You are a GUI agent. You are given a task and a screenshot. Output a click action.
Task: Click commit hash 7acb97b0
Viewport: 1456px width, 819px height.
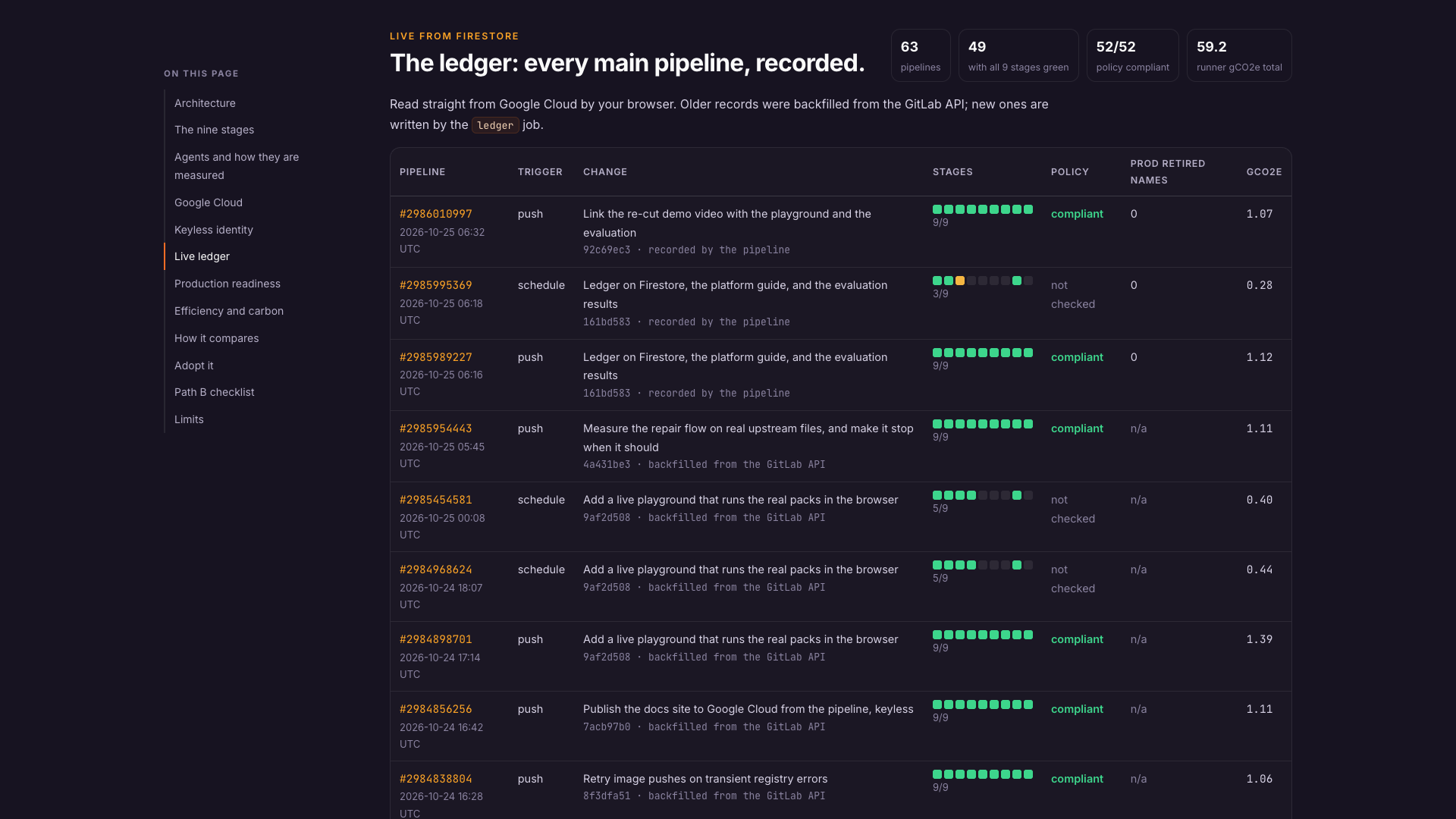tap(607, 727)
